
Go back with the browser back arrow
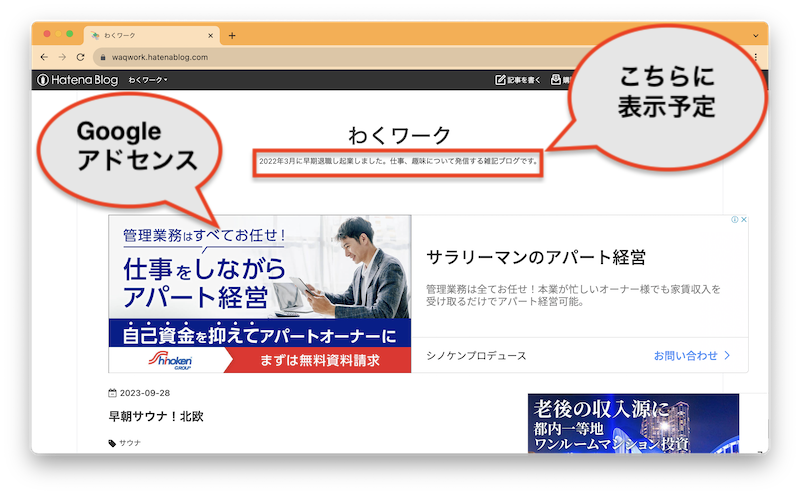44,57
